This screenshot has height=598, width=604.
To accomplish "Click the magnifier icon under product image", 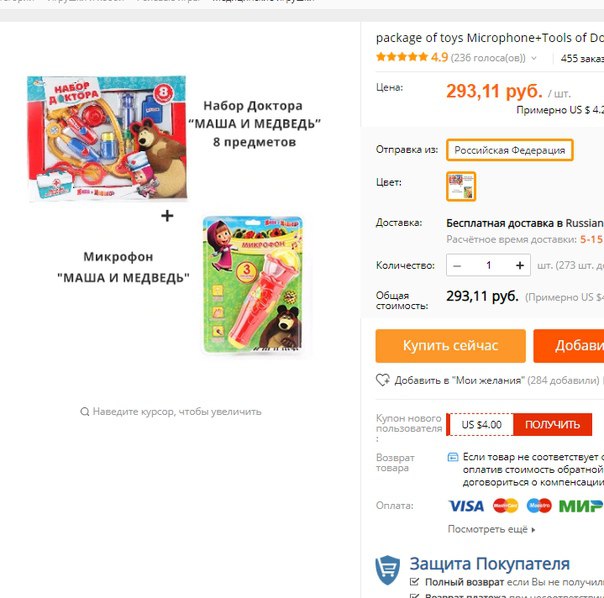I will [84, 412].
